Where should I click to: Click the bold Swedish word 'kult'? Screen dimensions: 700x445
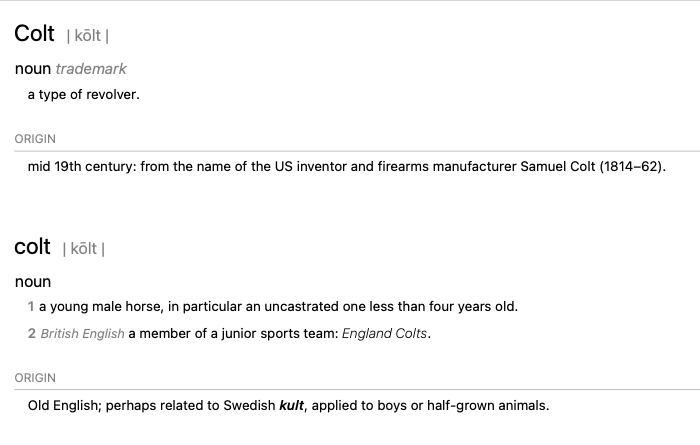(x=292, y=406)
